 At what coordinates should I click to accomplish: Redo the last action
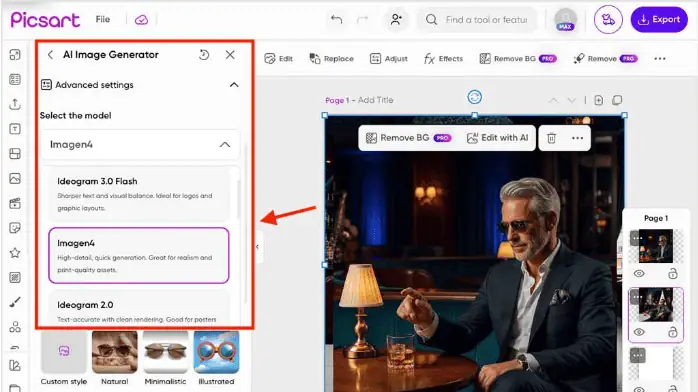363,20
